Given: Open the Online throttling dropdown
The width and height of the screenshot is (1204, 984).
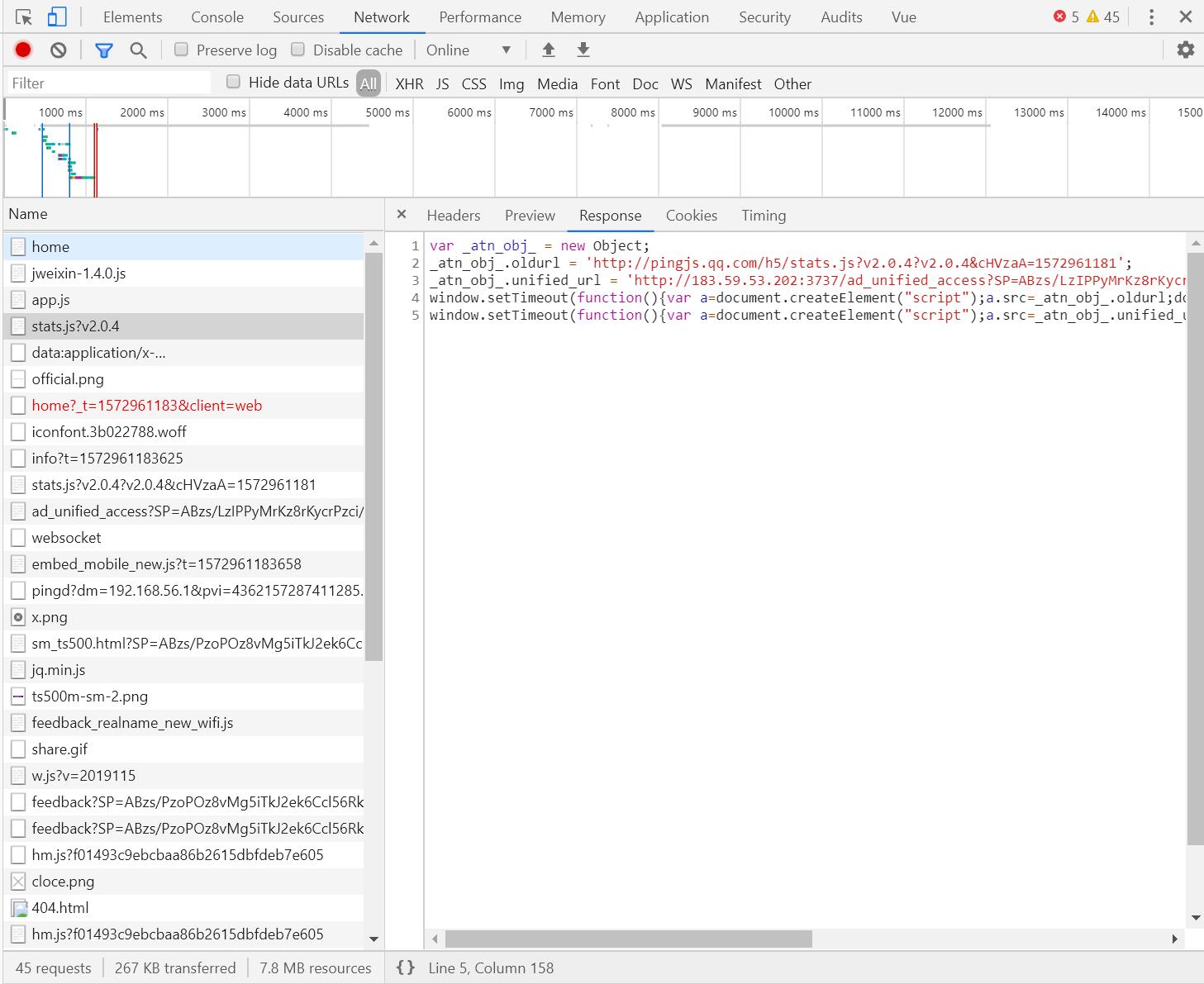Looking at the screenshot, I should coord(468,50).
